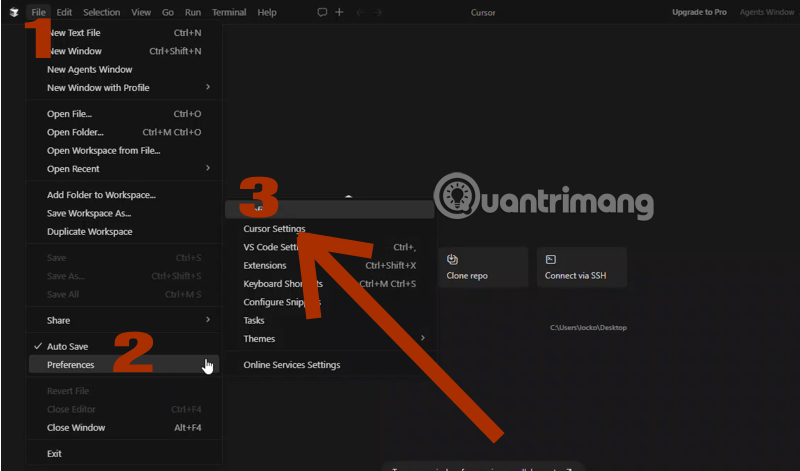
Task: Open the Terminal menu
Action: tap(228, 12)
